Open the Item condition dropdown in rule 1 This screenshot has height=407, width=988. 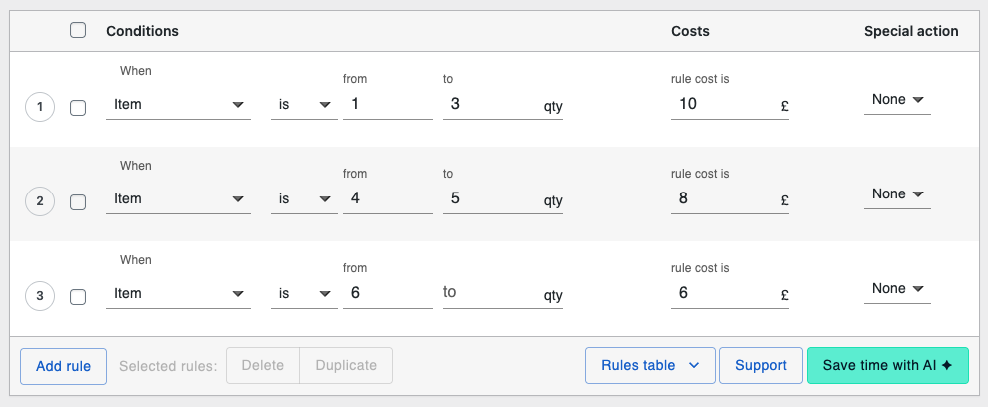[178, 104]
